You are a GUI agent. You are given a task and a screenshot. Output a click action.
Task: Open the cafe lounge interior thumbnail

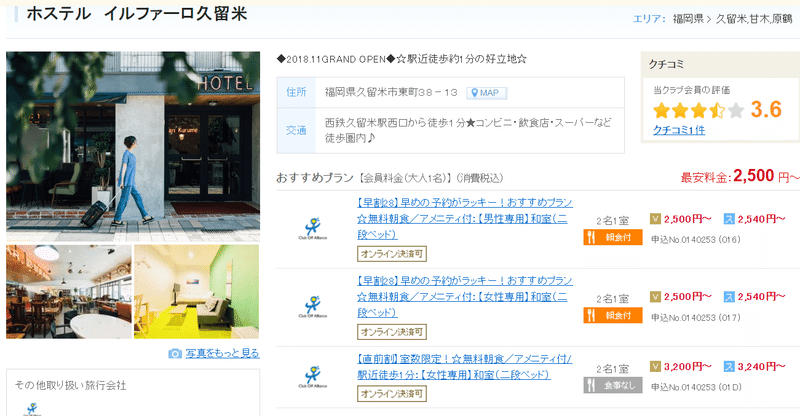click(x=69, y=291)
